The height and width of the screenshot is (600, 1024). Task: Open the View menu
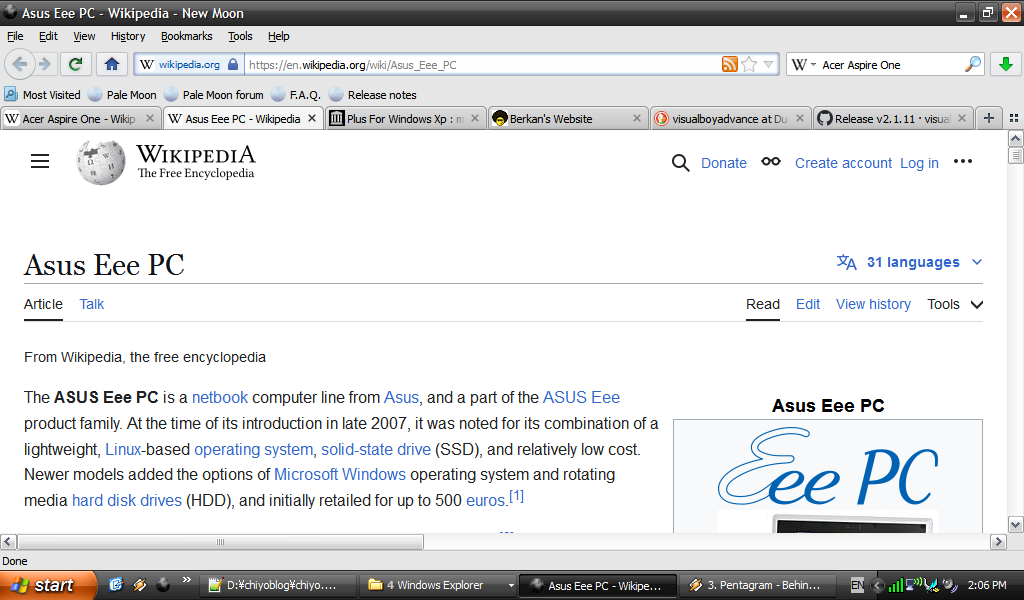pyautogui.click(x=84, y=36)
